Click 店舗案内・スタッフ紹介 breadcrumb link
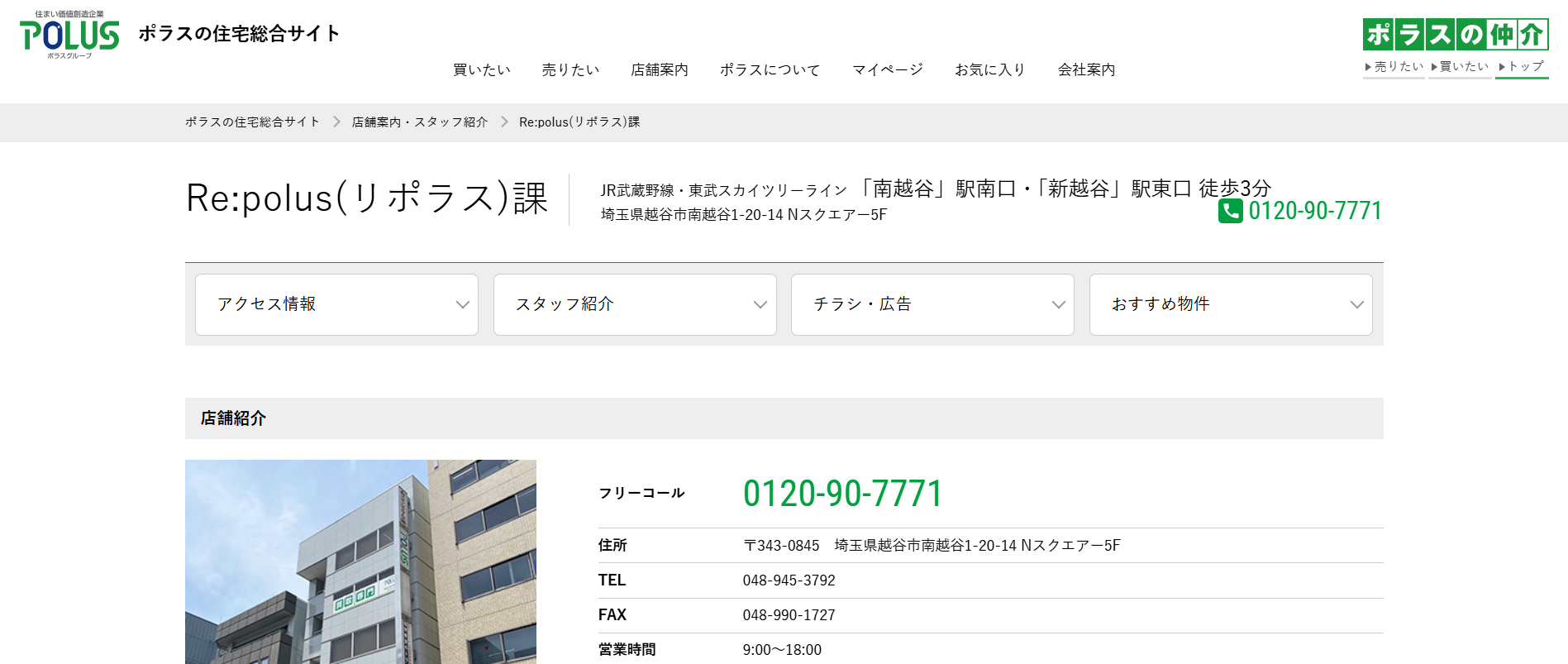The width and height of the screenshot is (1568, 664). coord(420,122)
